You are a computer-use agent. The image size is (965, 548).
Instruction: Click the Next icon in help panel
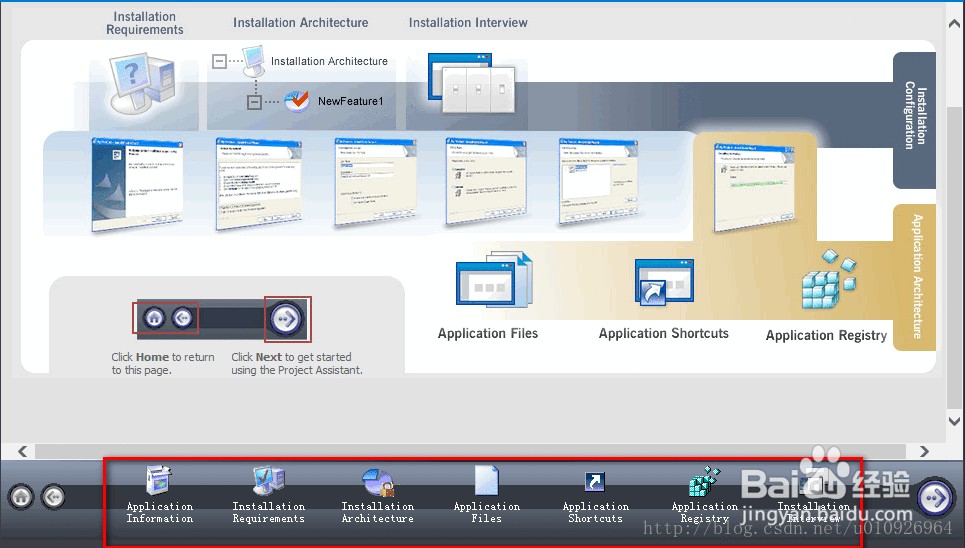pyautogui.click(x=286, y=319)
